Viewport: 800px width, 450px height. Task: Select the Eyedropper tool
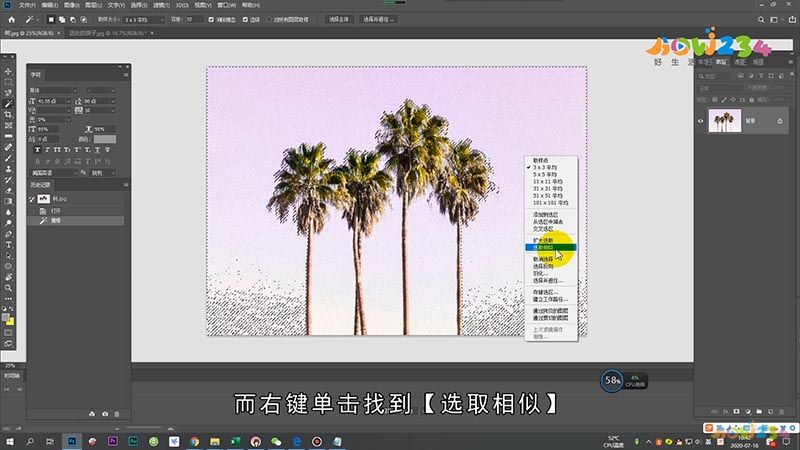[8, 136]
